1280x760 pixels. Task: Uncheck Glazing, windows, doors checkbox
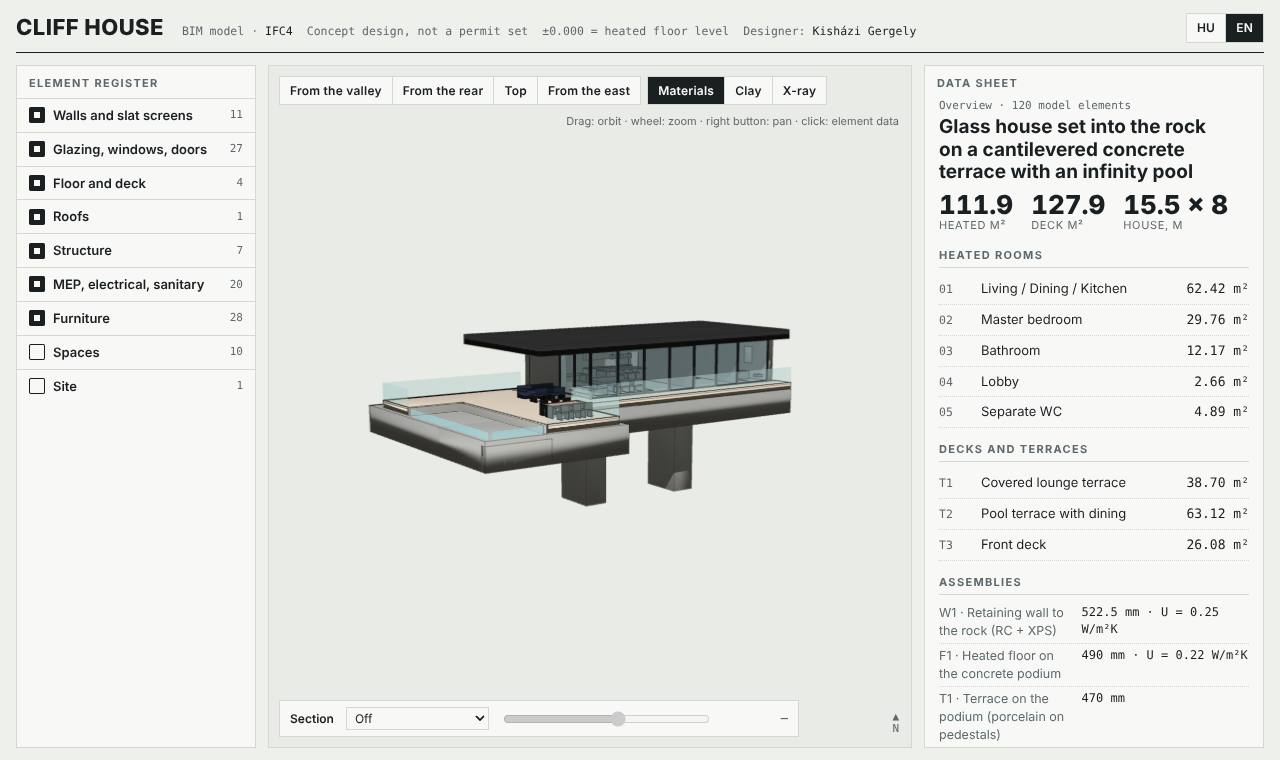click(37, 149)
